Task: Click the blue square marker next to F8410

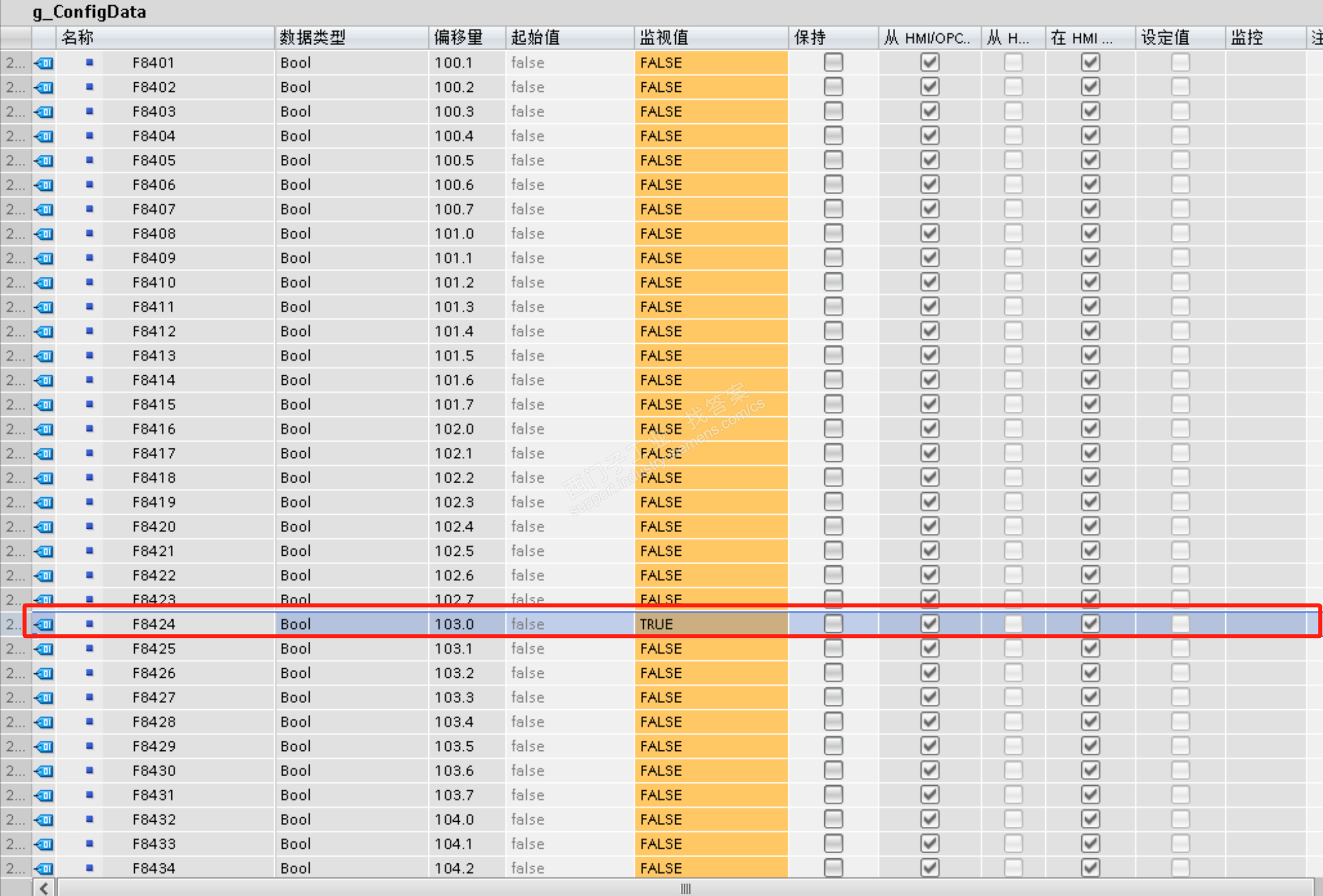Action: [x=89, y=282]
